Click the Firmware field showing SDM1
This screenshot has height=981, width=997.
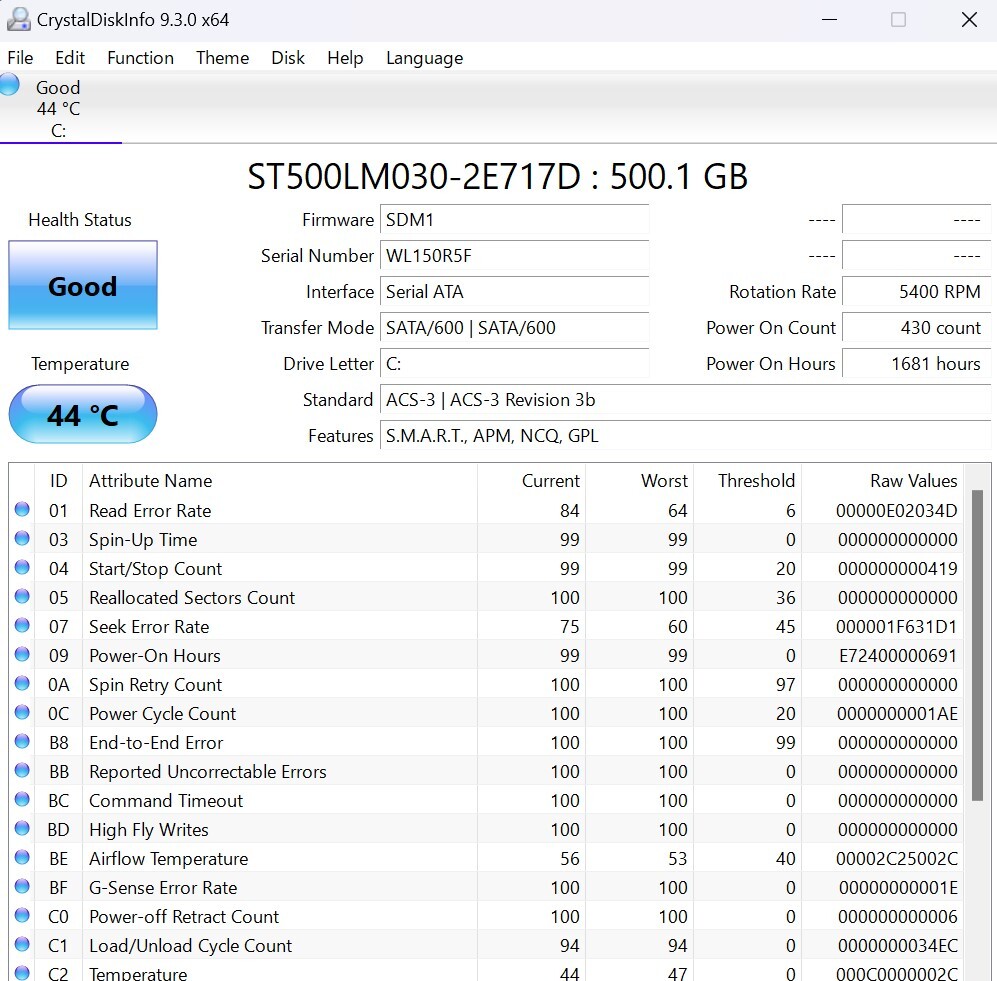tap(514, 220)
